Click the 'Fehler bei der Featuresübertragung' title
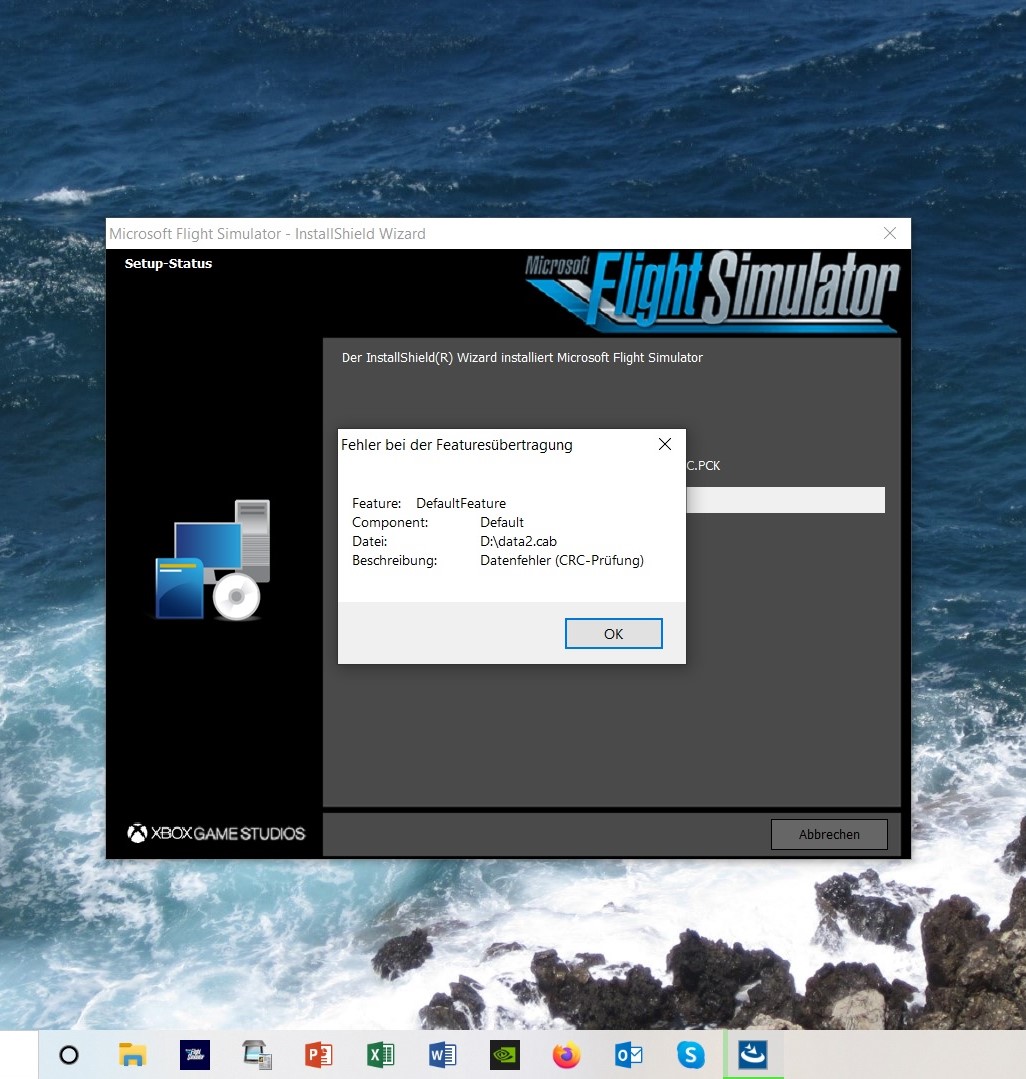The width and height of the screenshot is (1026, 1079). pos(457,445)
